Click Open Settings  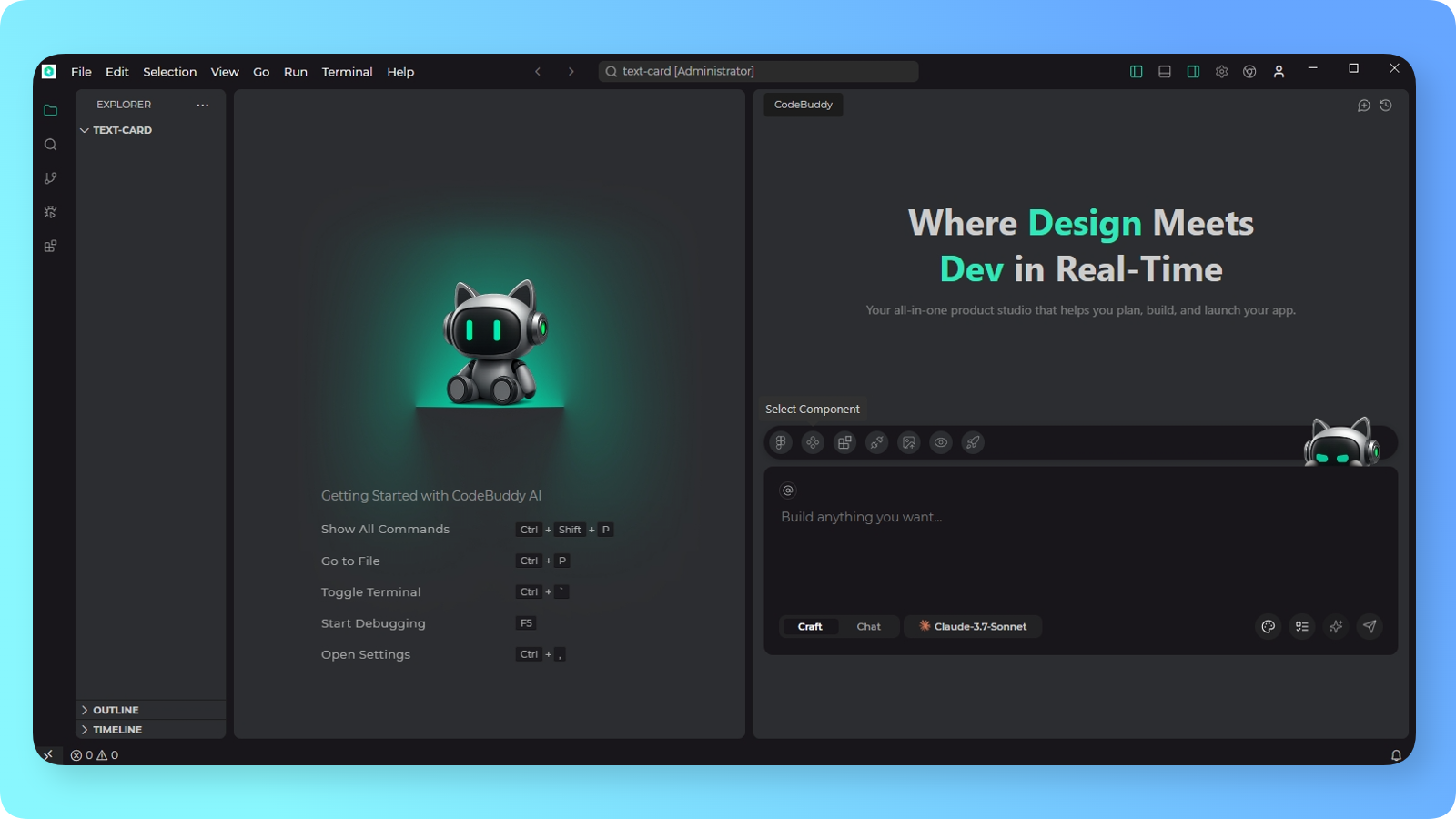tap(365, 654)
